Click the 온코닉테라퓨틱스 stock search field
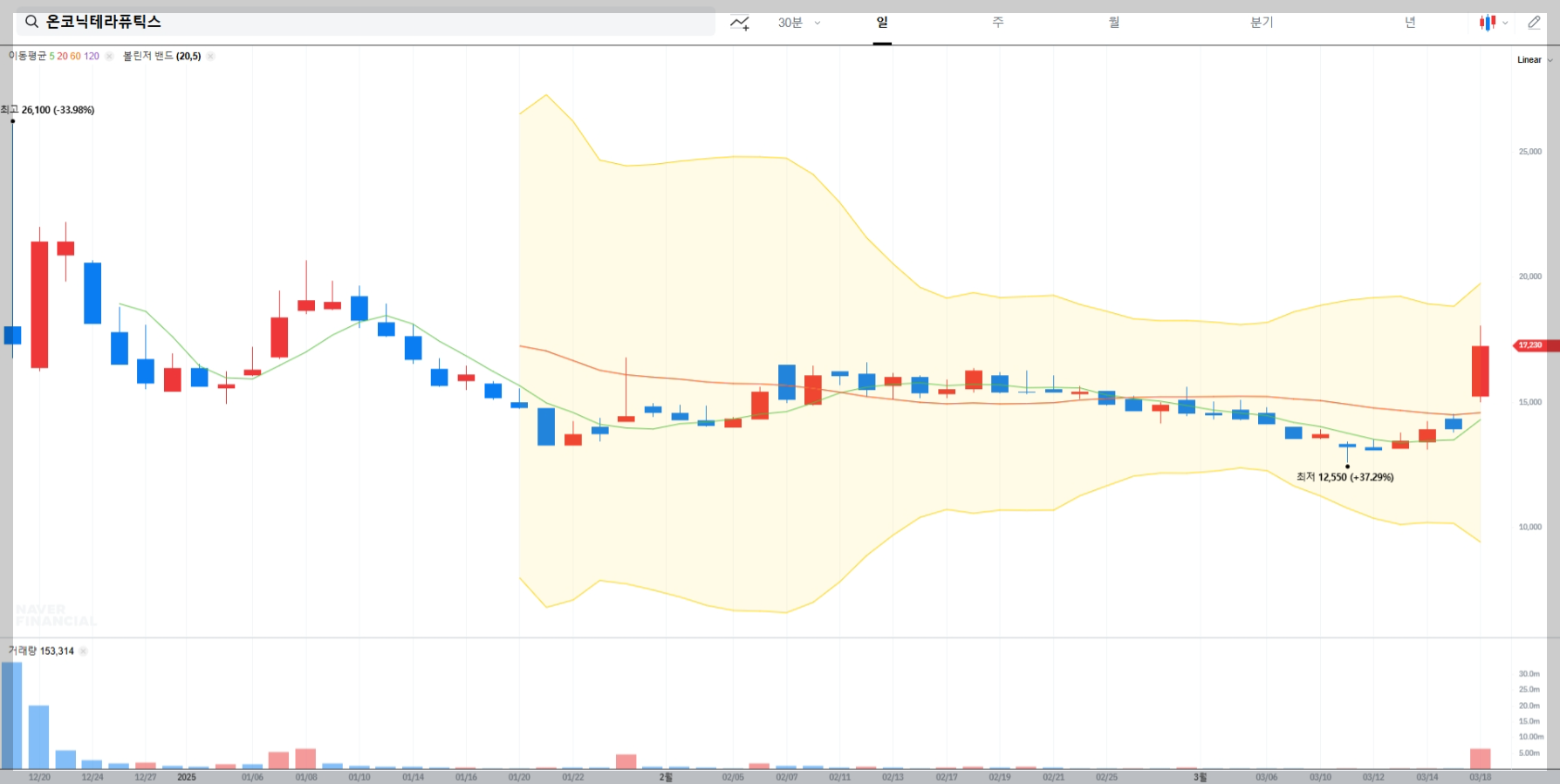The image size is (1560, 784). coord(365,22)
